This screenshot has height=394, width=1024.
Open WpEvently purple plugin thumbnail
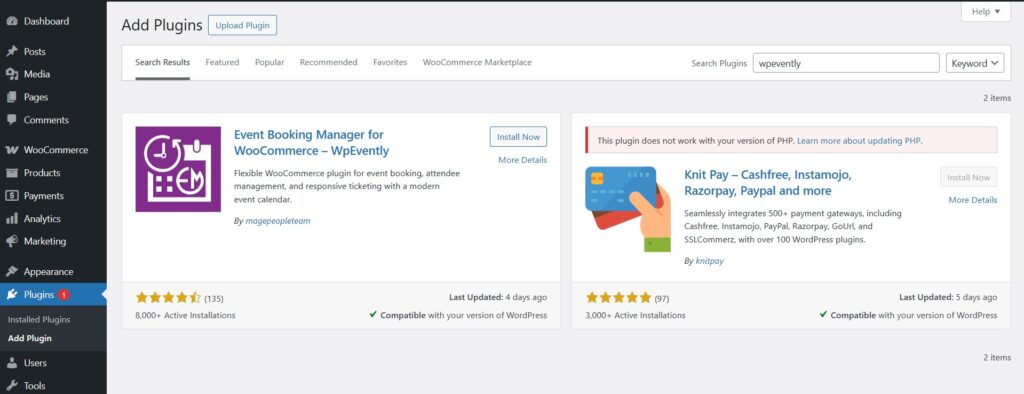click(x=178, y=169)
